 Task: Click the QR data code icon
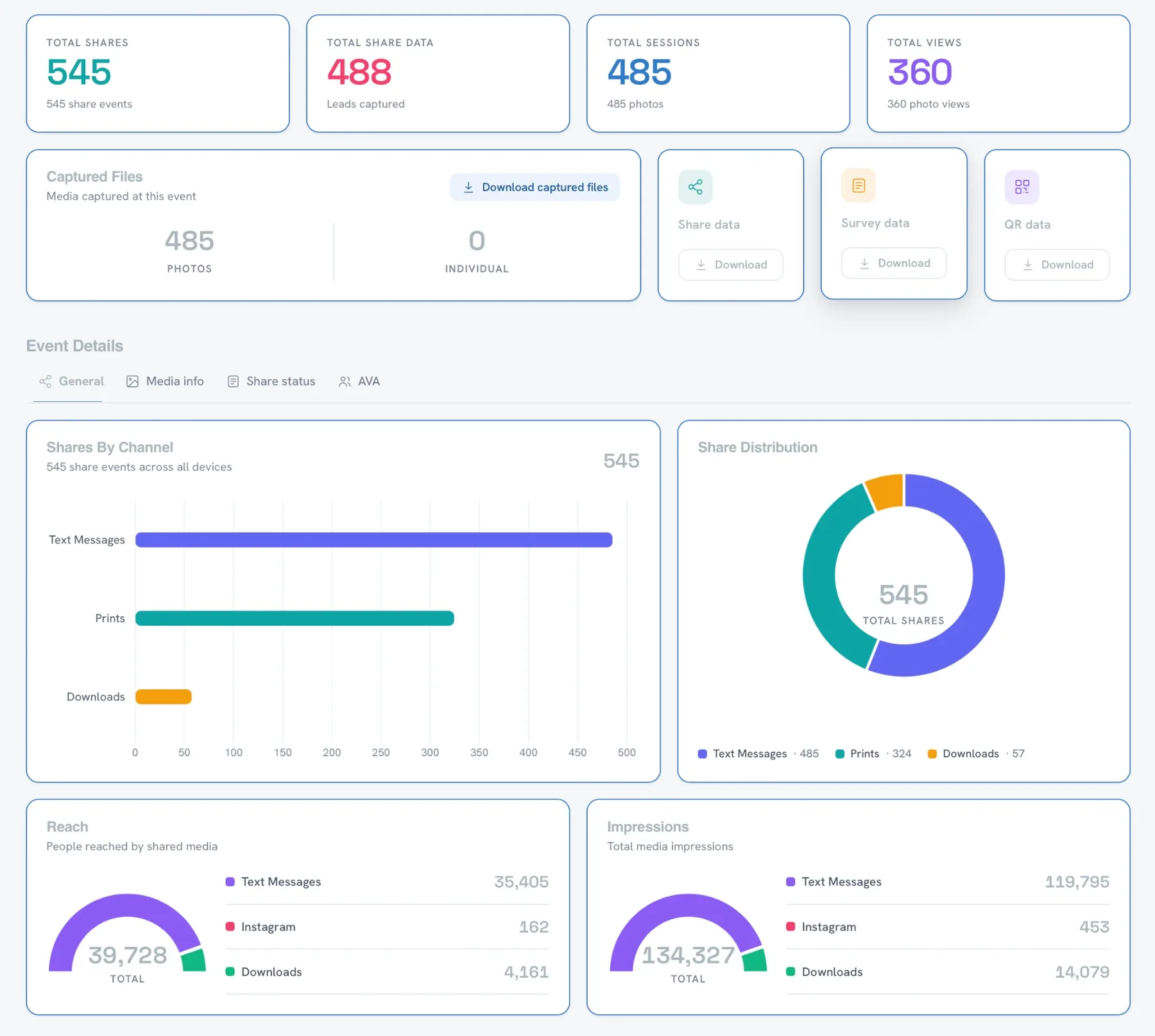(x=1022, y=187)
